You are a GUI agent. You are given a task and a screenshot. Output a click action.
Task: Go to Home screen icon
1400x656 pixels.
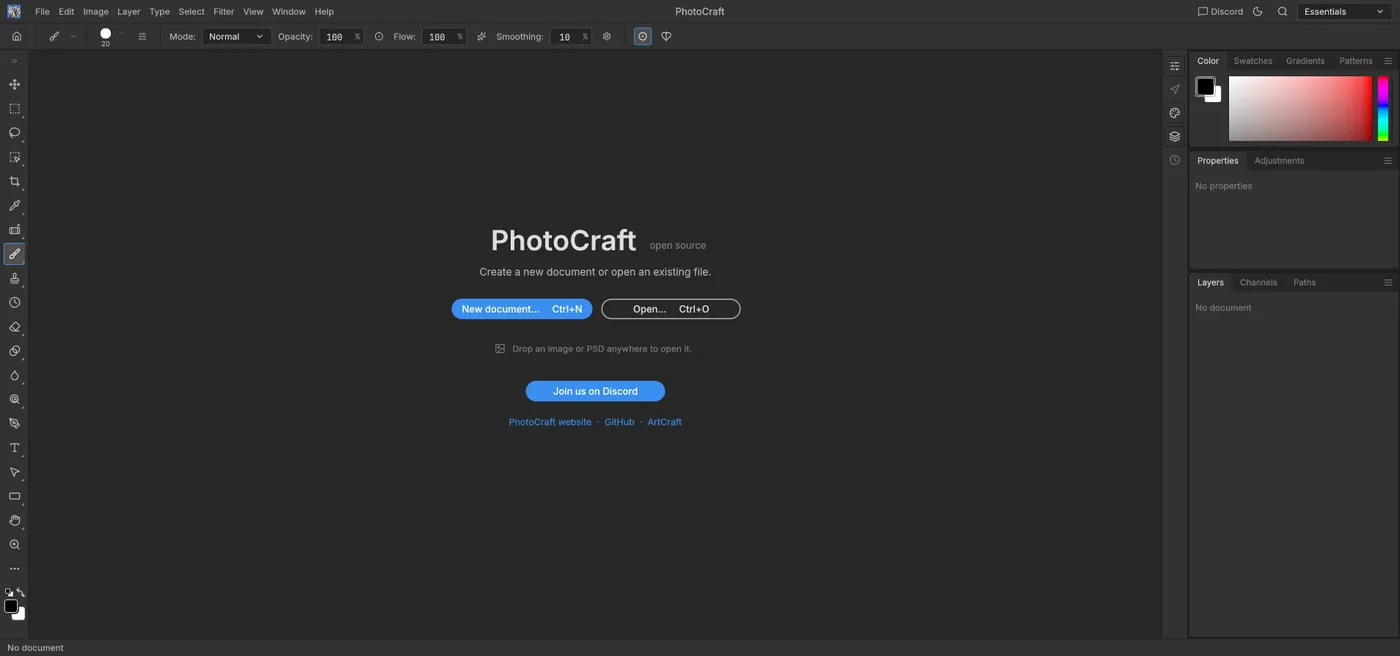[x=17, y=37]
